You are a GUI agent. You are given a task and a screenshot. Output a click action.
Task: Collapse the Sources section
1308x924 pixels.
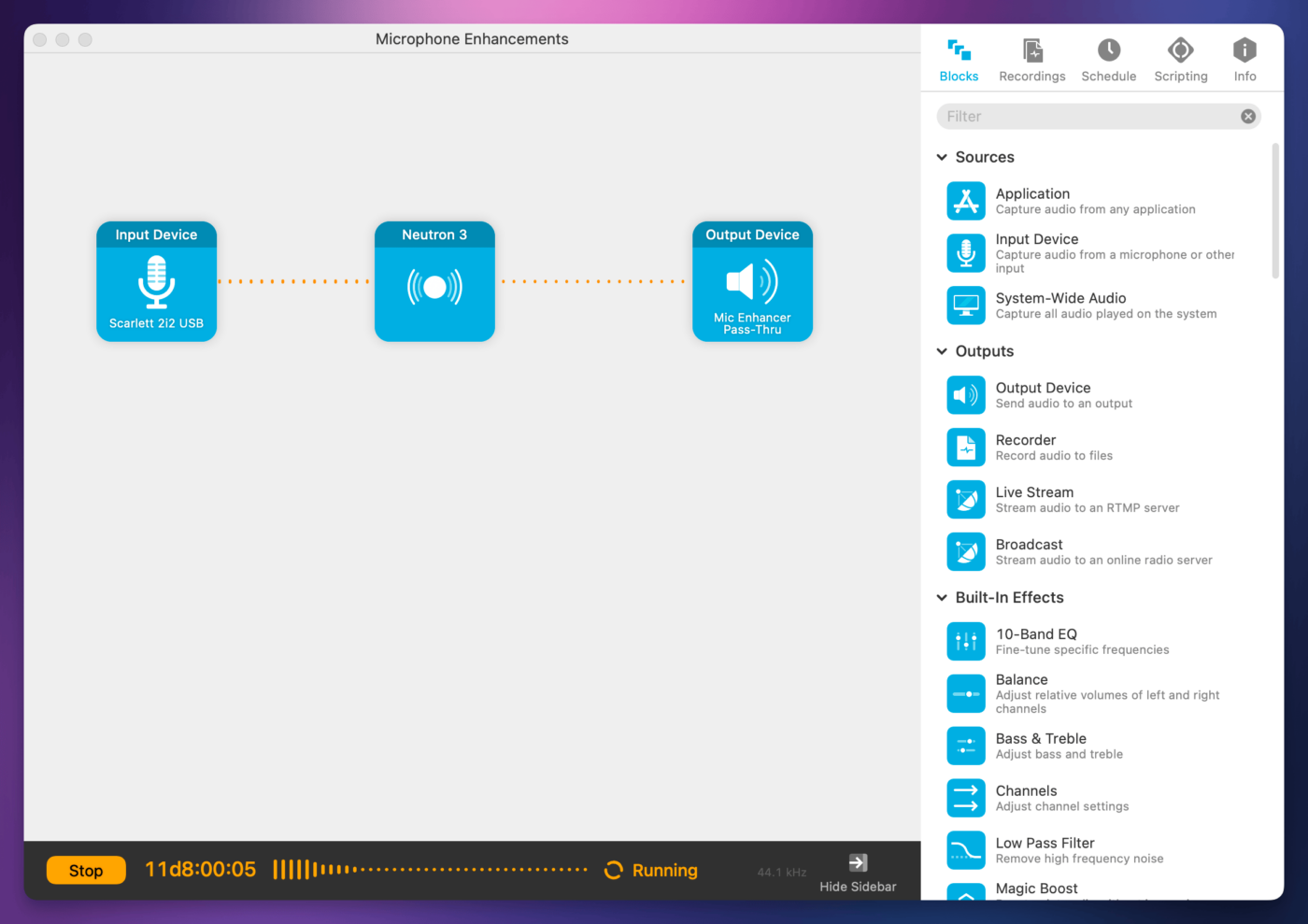click(942, 157)
